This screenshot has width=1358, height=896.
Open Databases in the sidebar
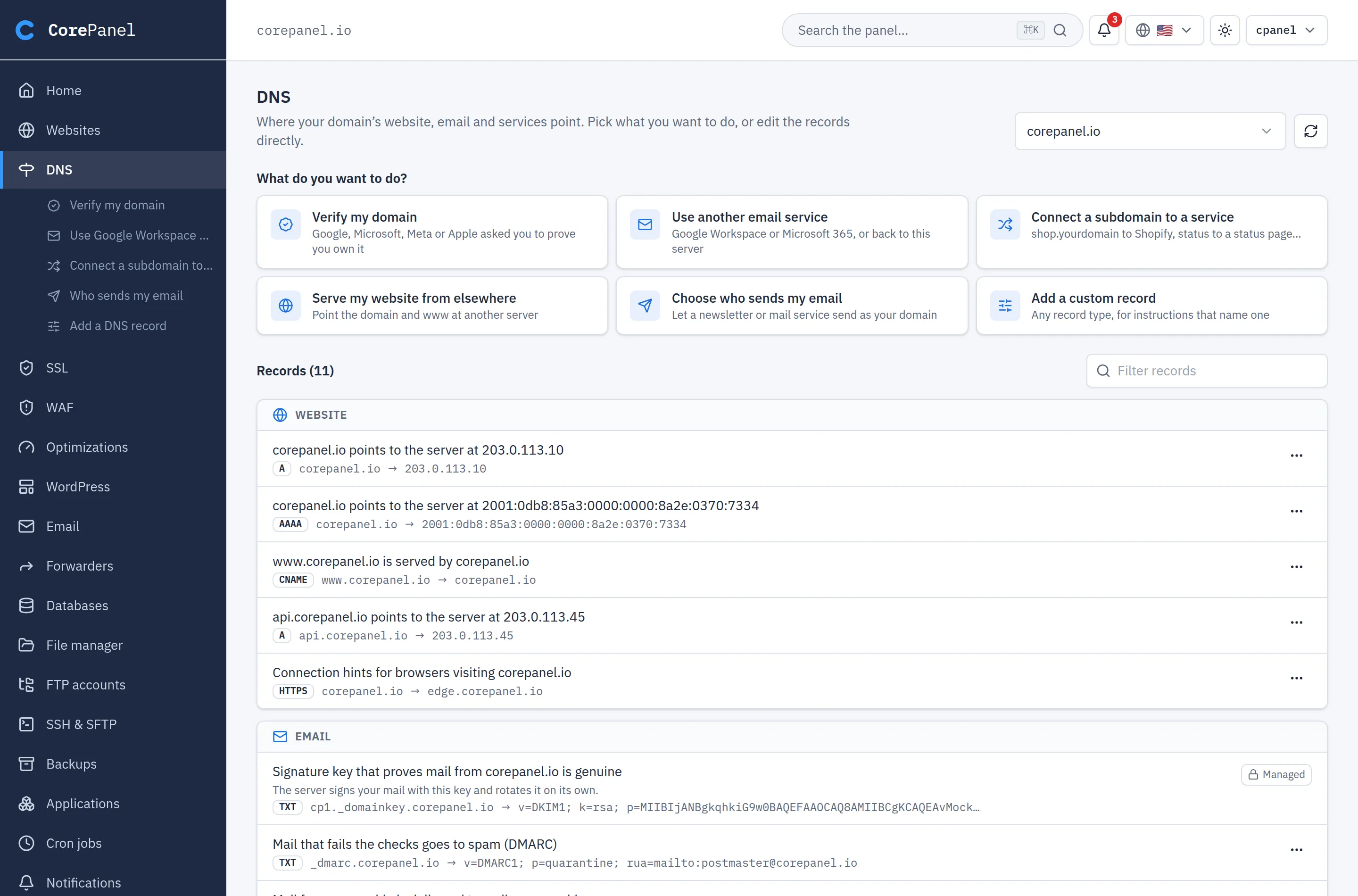(113, 606)
